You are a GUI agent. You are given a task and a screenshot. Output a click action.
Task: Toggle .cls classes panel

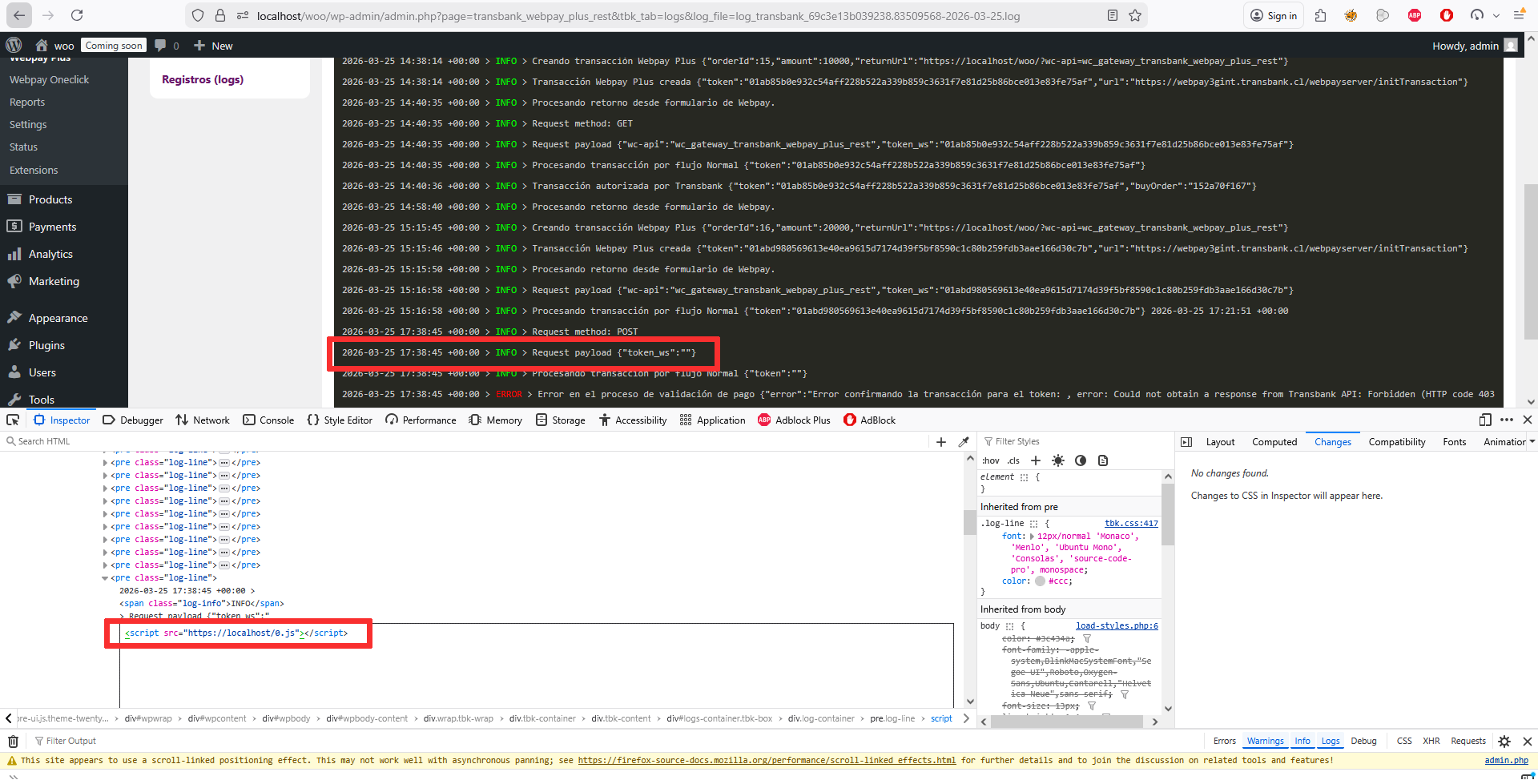click(1014, 460)
